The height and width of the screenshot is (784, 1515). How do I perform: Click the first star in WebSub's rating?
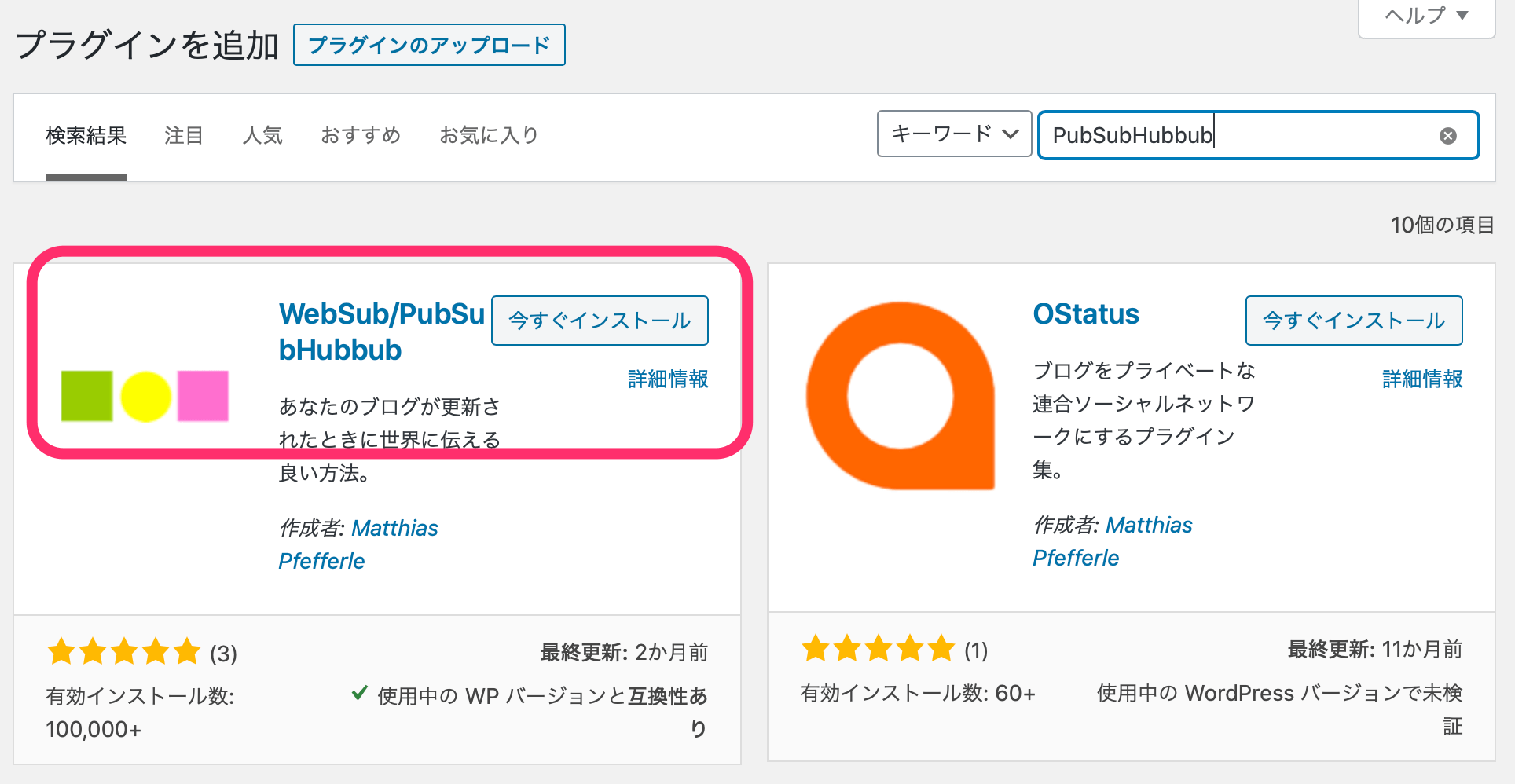click(61, 651)
